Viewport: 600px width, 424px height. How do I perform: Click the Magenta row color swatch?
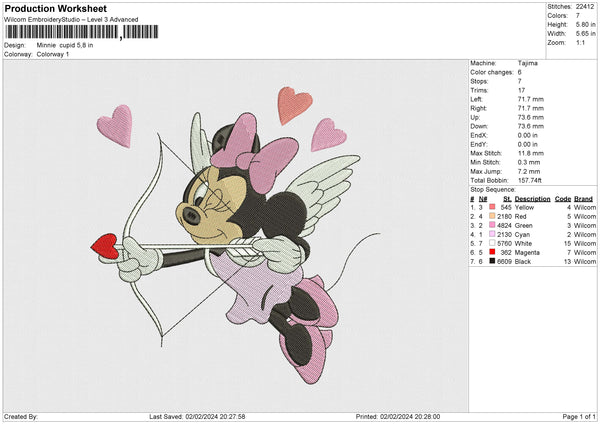coord(492,252)
